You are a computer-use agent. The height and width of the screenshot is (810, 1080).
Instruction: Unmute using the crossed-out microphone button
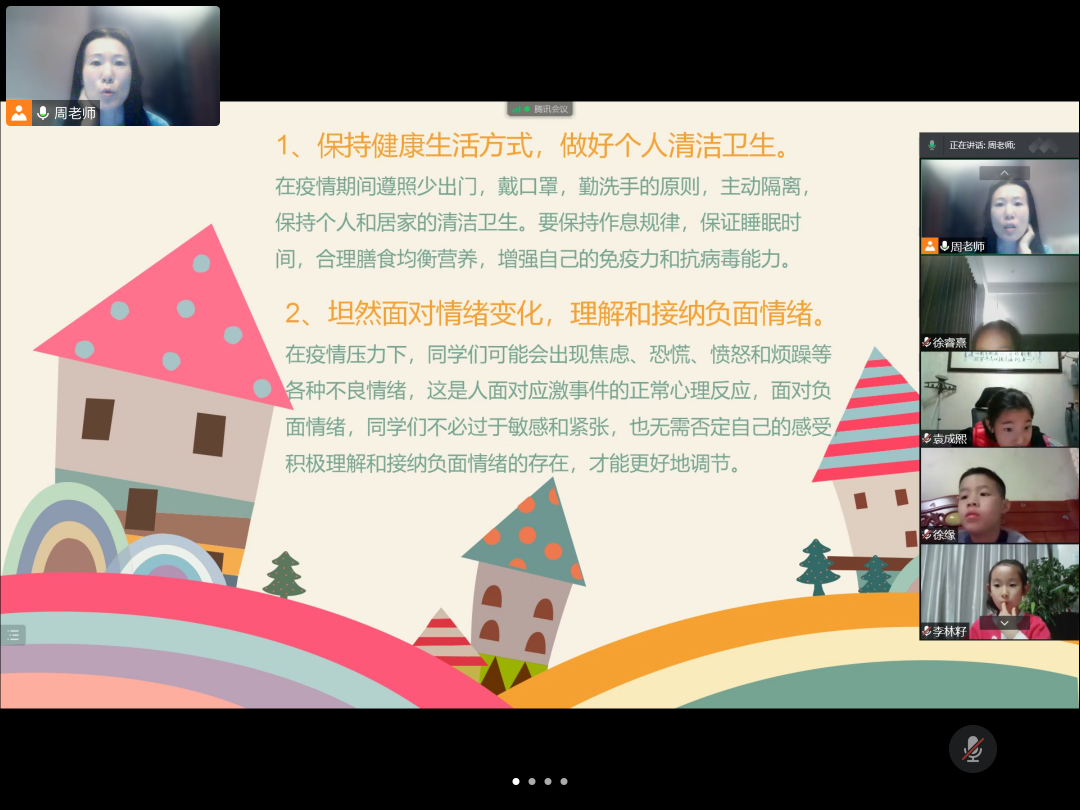pos(973,749)
